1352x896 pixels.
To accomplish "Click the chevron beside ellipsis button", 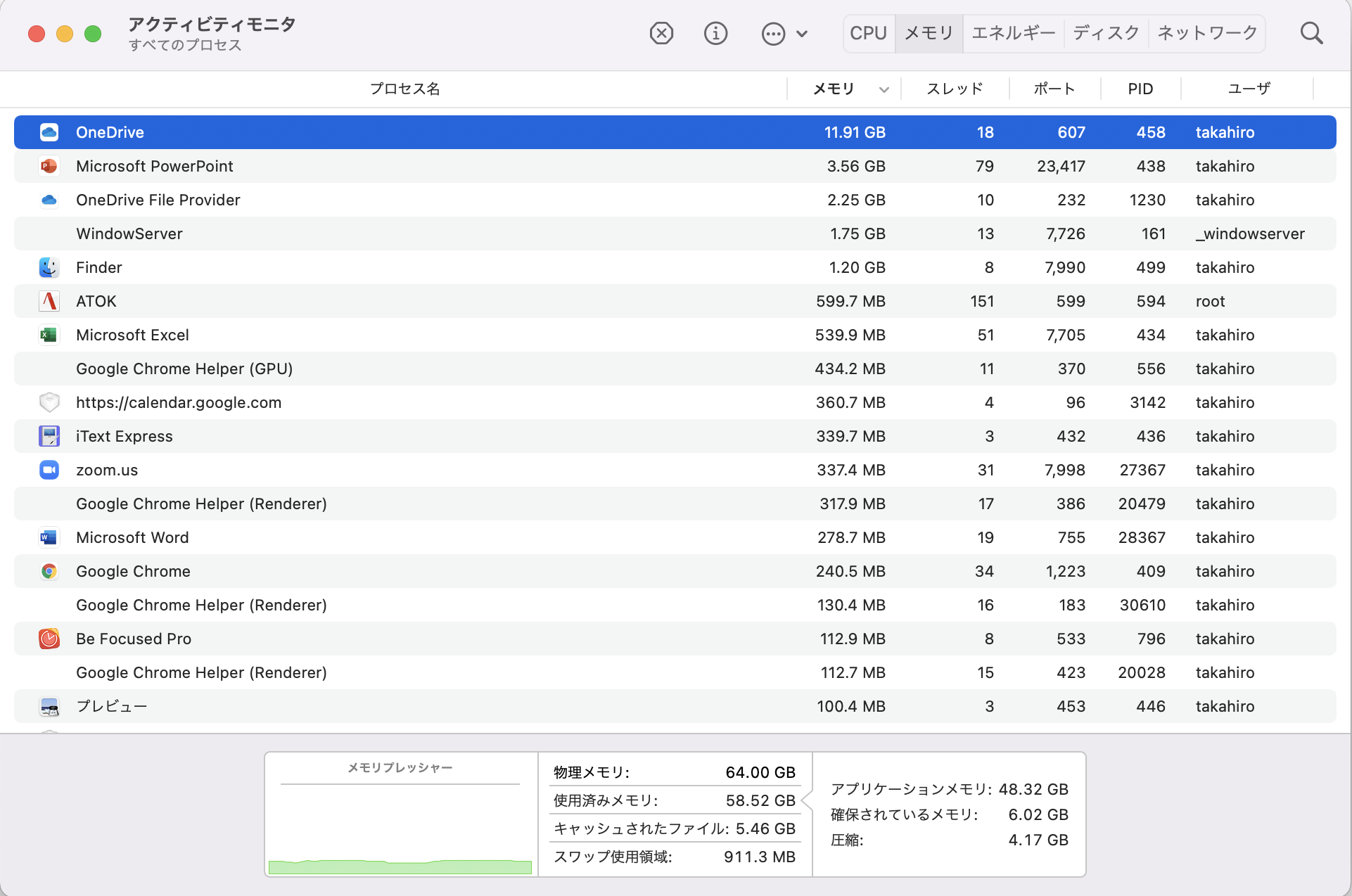I will coord(802,33).
